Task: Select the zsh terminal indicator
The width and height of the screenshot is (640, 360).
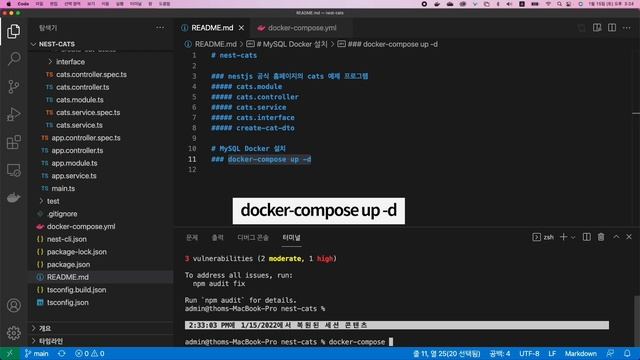Action: [x=543, y=237]
